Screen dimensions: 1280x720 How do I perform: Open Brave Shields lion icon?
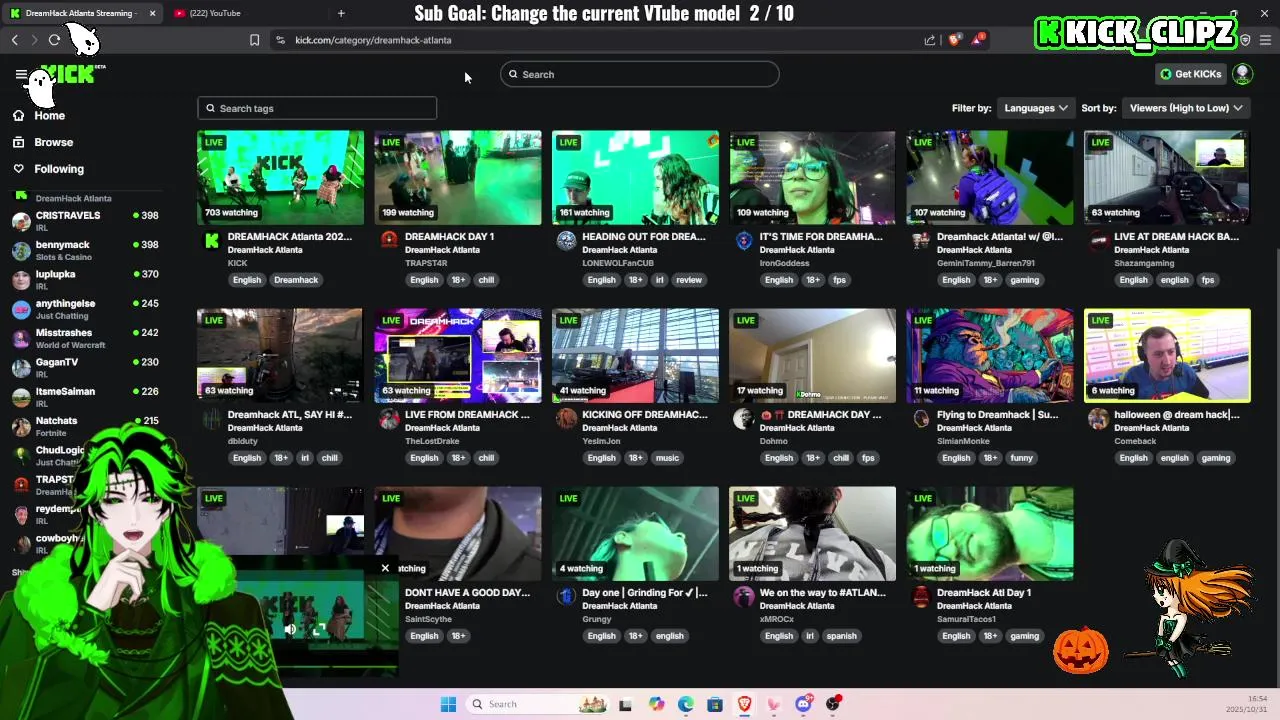(x=954, y=40)
